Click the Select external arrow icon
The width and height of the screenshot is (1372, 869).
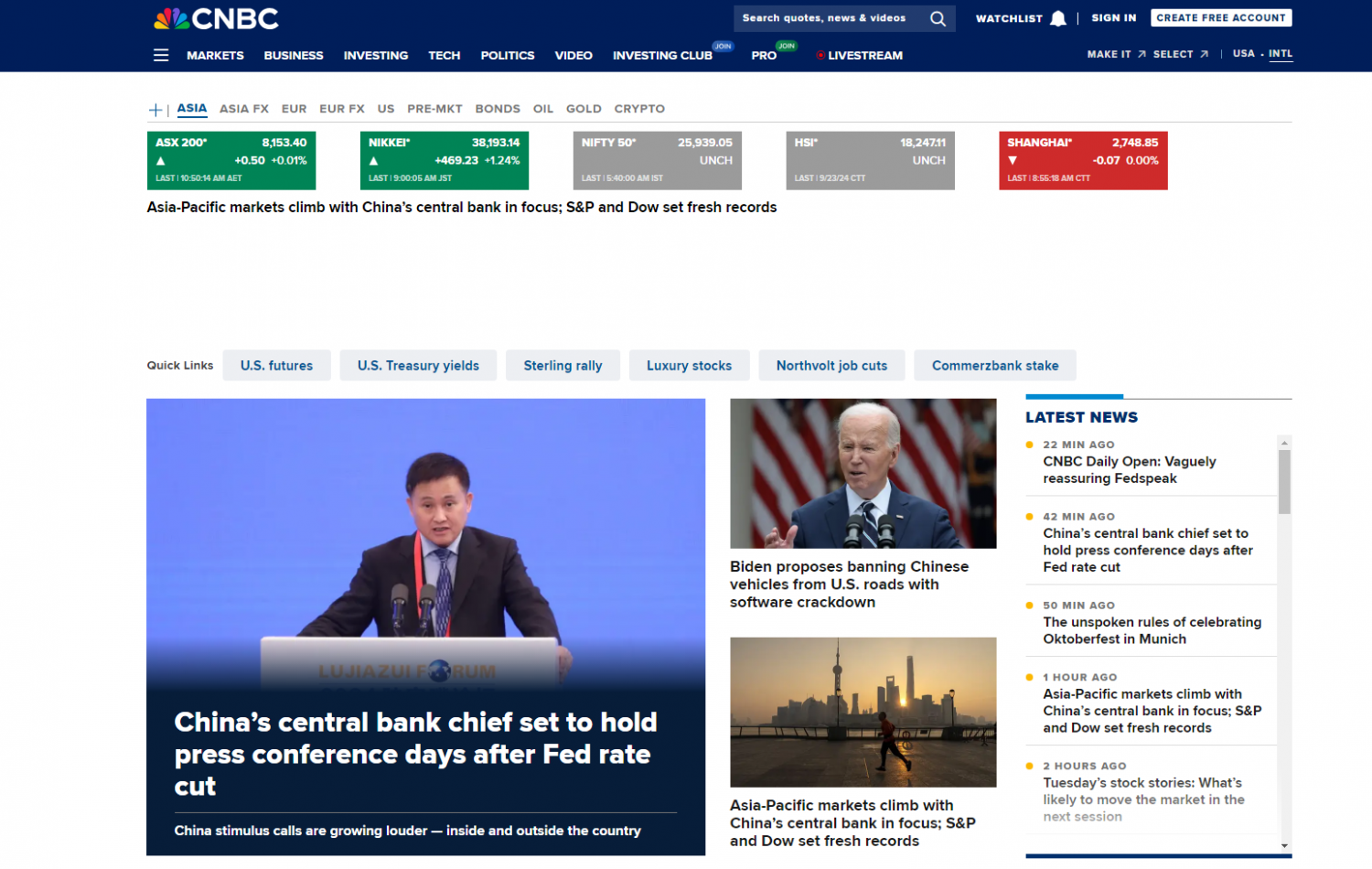(x=1204, y=54)
